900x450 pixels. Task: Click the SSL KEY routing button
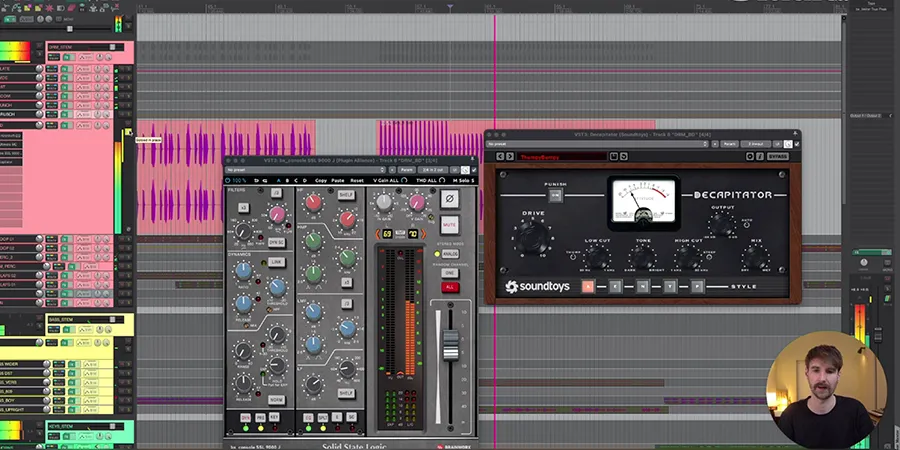tap(274, 418)
